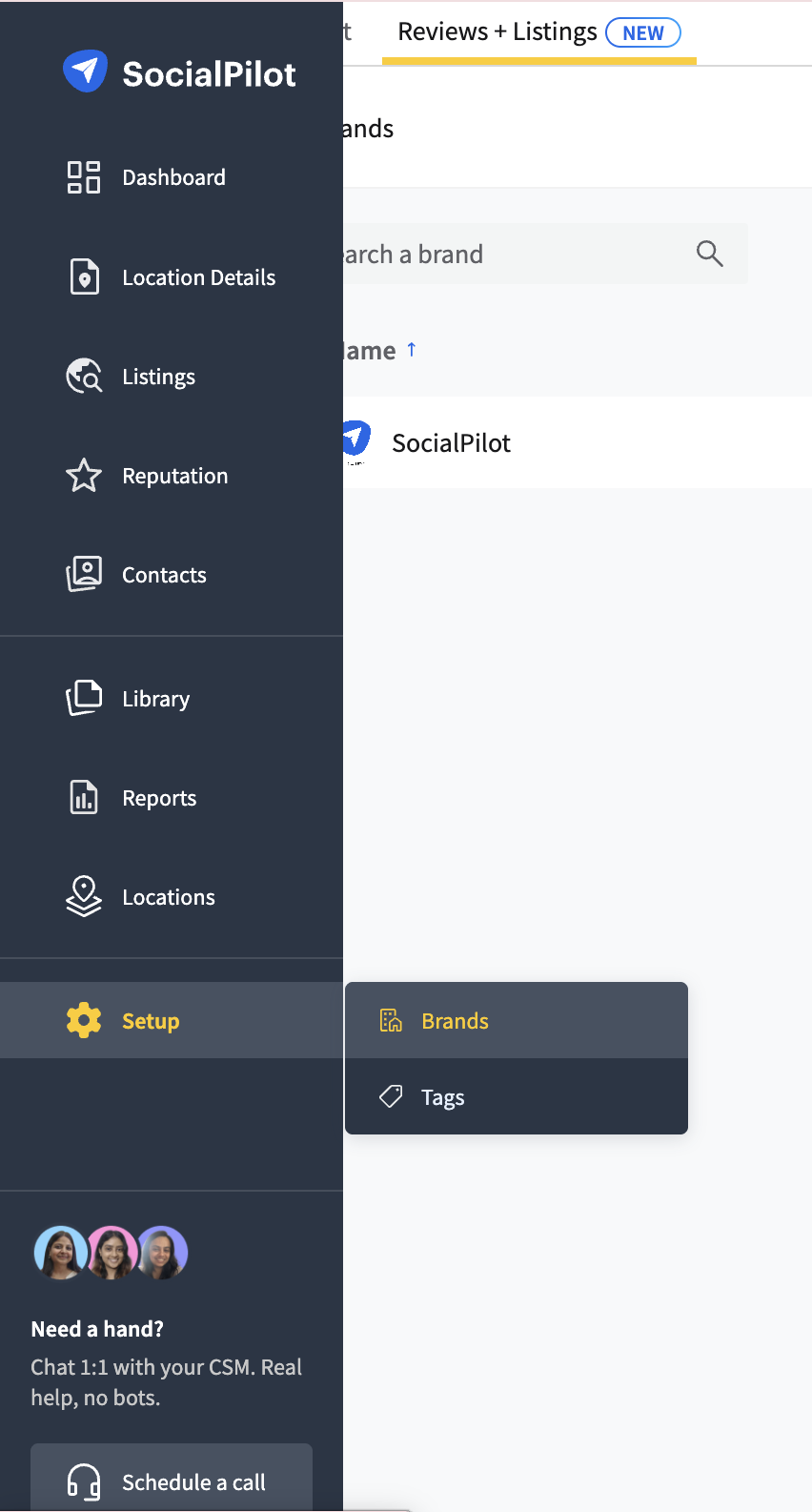Viewport: 812px width, 1512px height.
Task: Select the Setup sidebar item
Action: point(172,1020)
